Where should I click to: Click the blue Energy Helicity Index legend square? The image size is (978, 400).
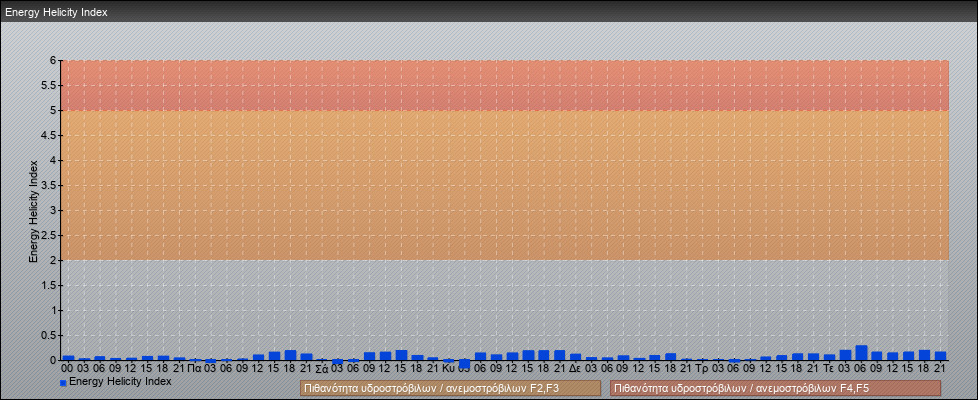pos(63,382)
